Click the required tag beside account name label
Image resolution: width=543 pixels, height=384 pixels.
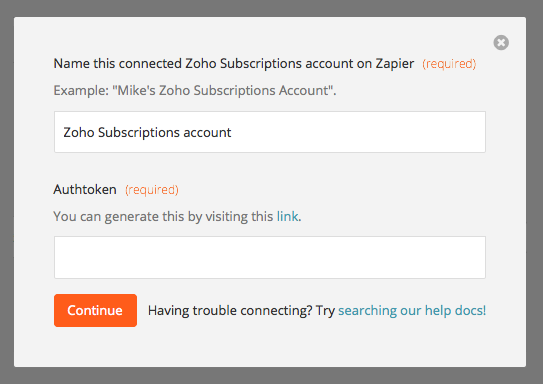[x=449, y=64]
